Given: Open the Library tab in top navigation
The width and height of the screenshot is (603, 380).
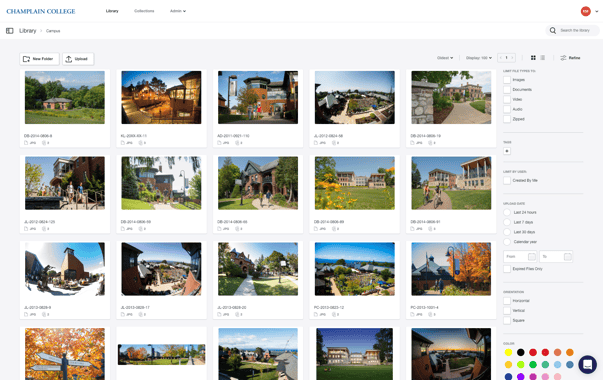Looking at the screenshot, I should point(112,11).
